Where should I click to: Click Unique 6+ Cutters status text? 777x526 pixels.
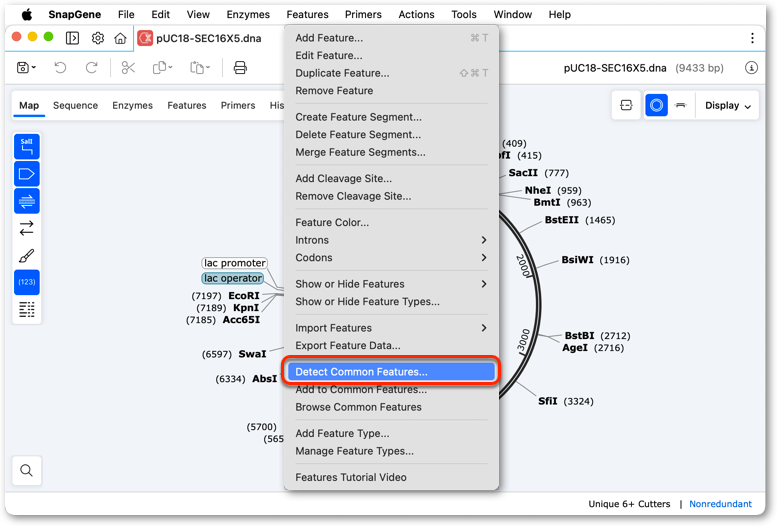[629, 504]
